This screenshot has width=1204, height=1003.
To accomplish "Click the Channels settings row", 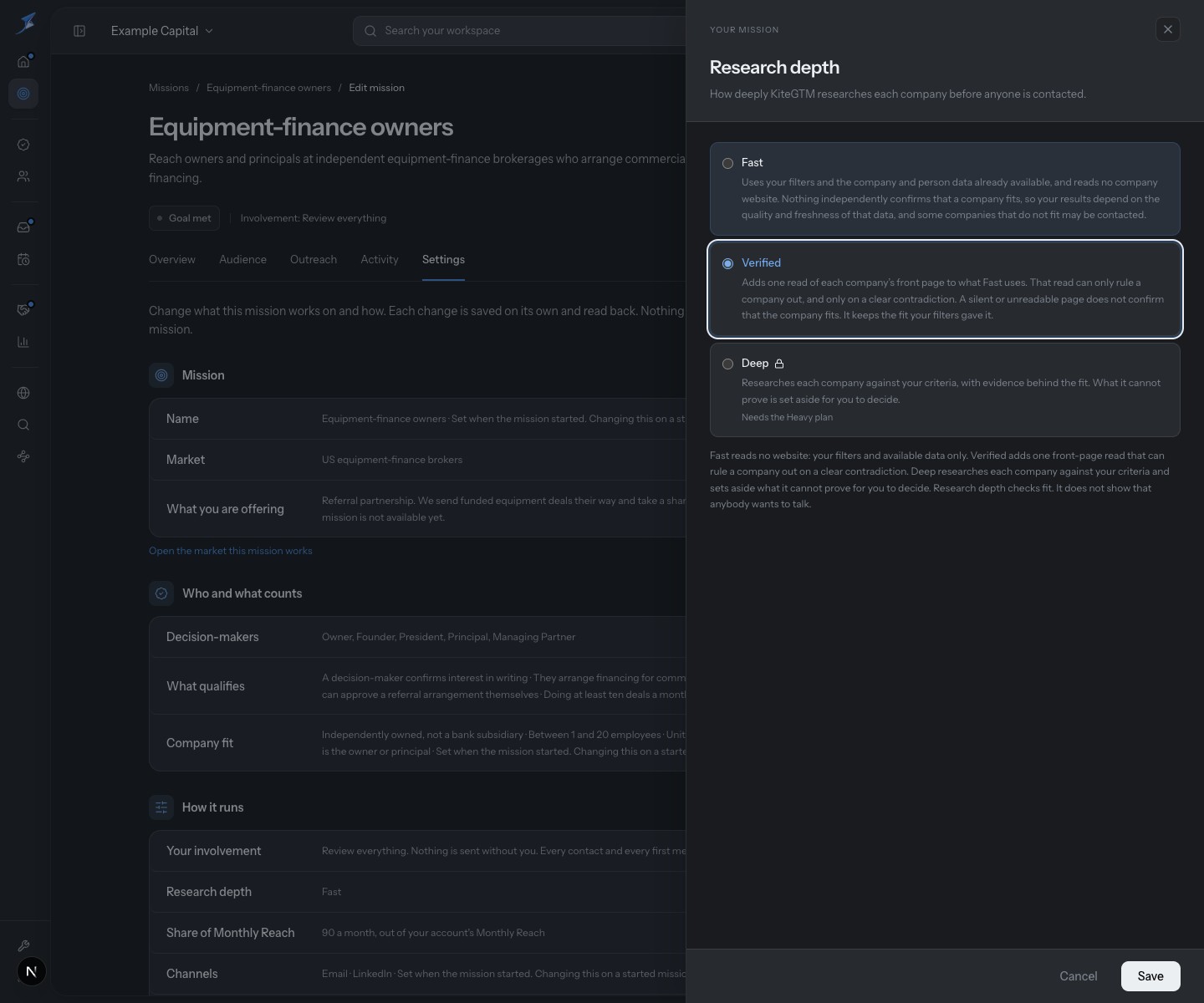I will (x=418, y=974).
